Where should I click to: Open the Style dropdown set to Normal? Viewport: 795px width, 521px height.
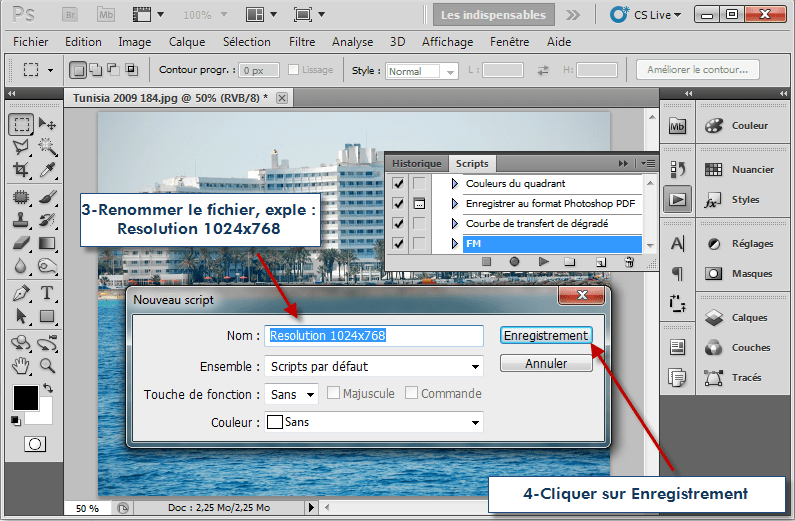coord(422,71)
